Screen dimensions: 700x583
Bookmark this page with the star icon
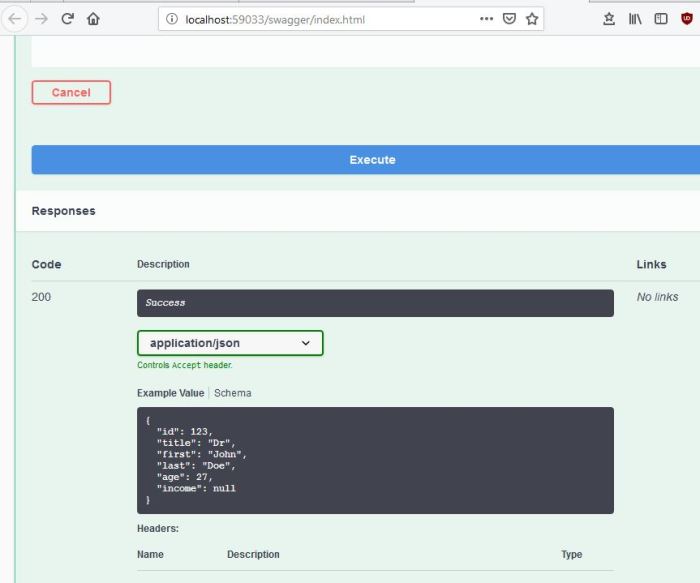[532, 19]
